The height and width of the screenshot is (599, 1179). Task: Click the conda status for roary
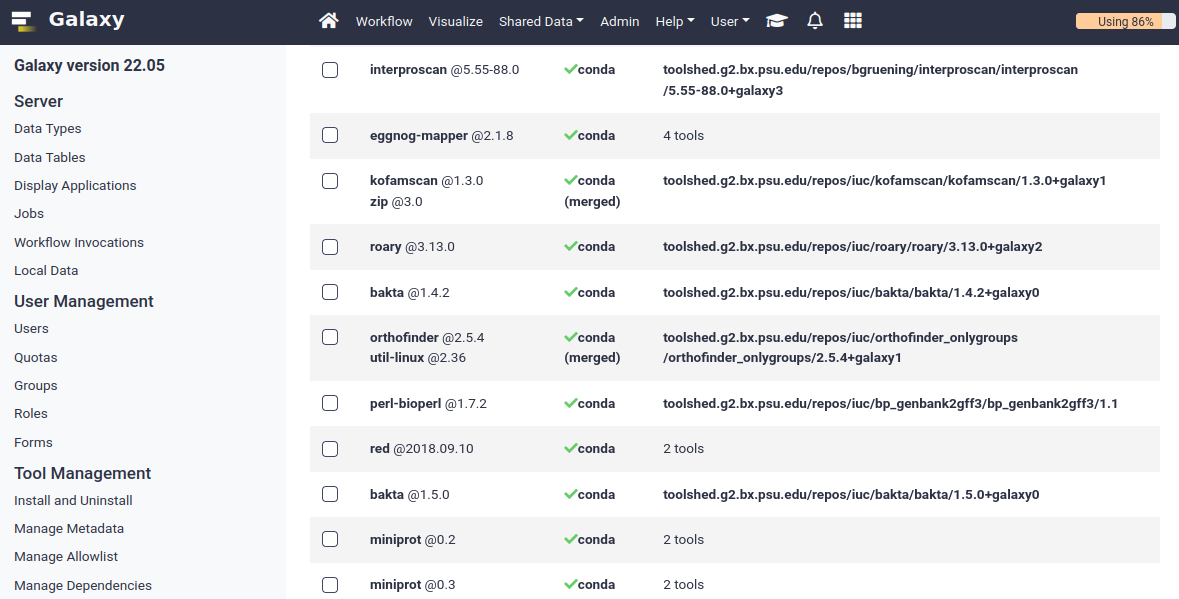pyautogui.click(x=590, y=247)
